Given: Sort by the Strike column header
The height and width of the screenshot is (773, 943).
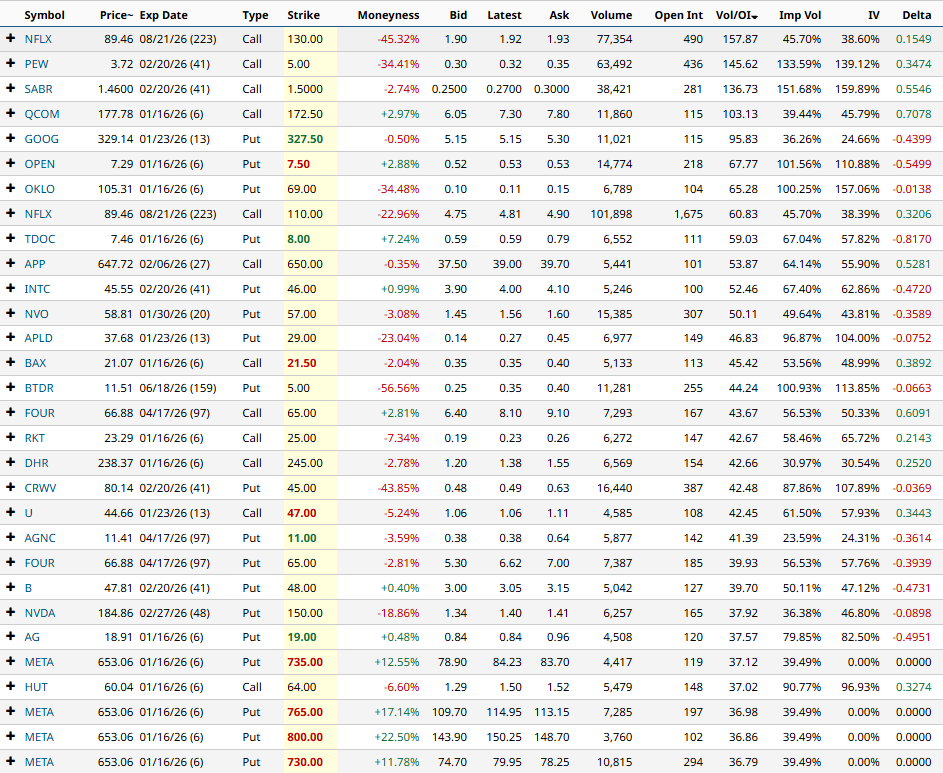Looking at the screenshot, I should click(x=304, y=15).
